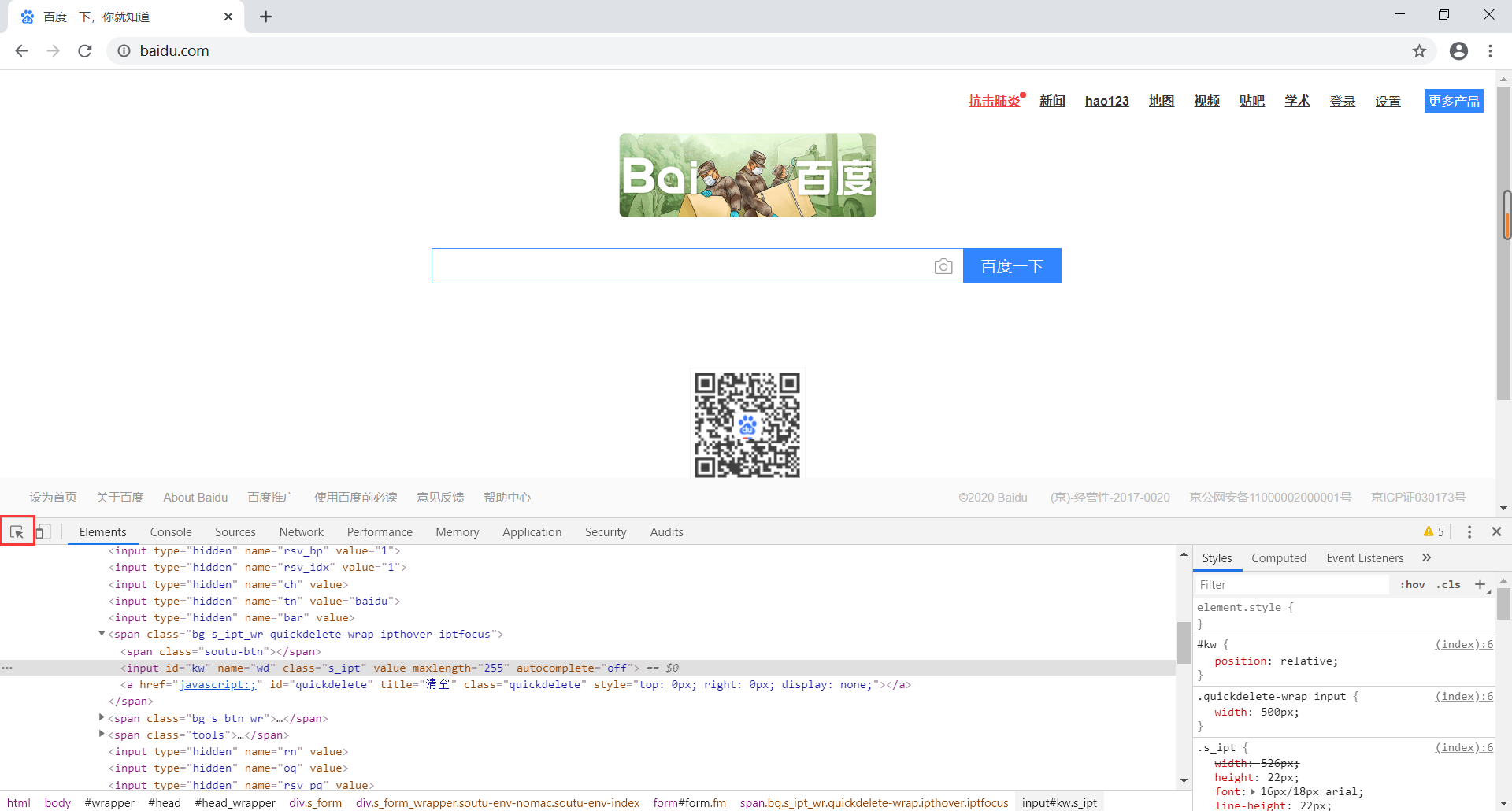
Task: Bookmark this page with the star icon
Action: [1419, 51]
